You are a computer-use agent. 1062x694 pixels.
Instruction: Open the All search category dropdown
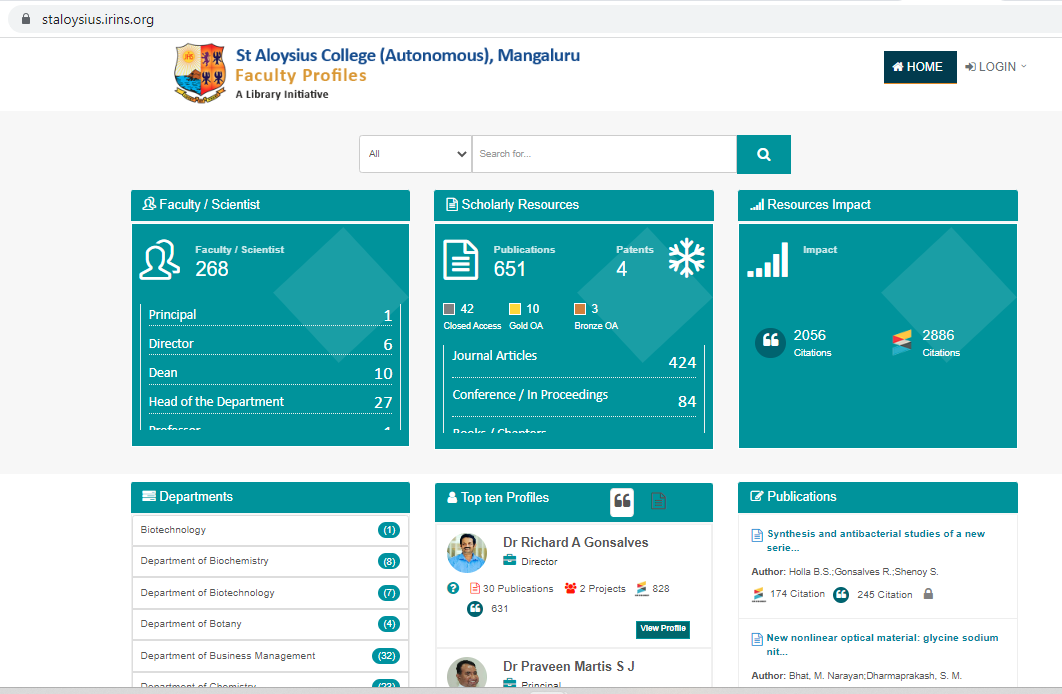[x=416, y=154]
